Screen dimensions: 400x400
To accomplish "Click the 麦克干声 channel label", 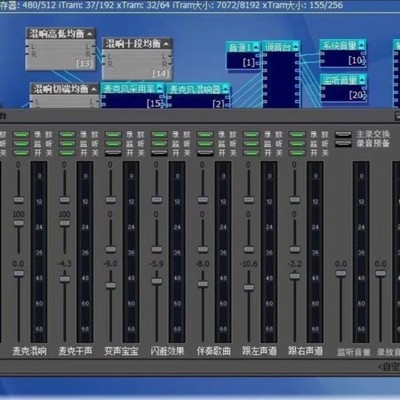I will [75, 351].
